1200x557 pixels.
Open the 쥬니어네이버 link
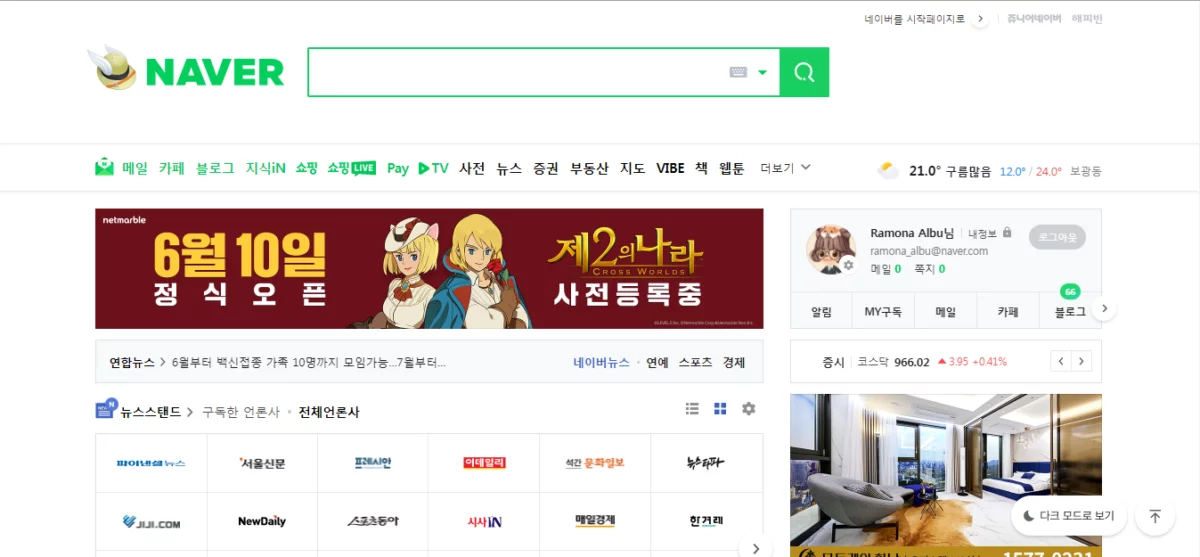tap(1034, 19)
